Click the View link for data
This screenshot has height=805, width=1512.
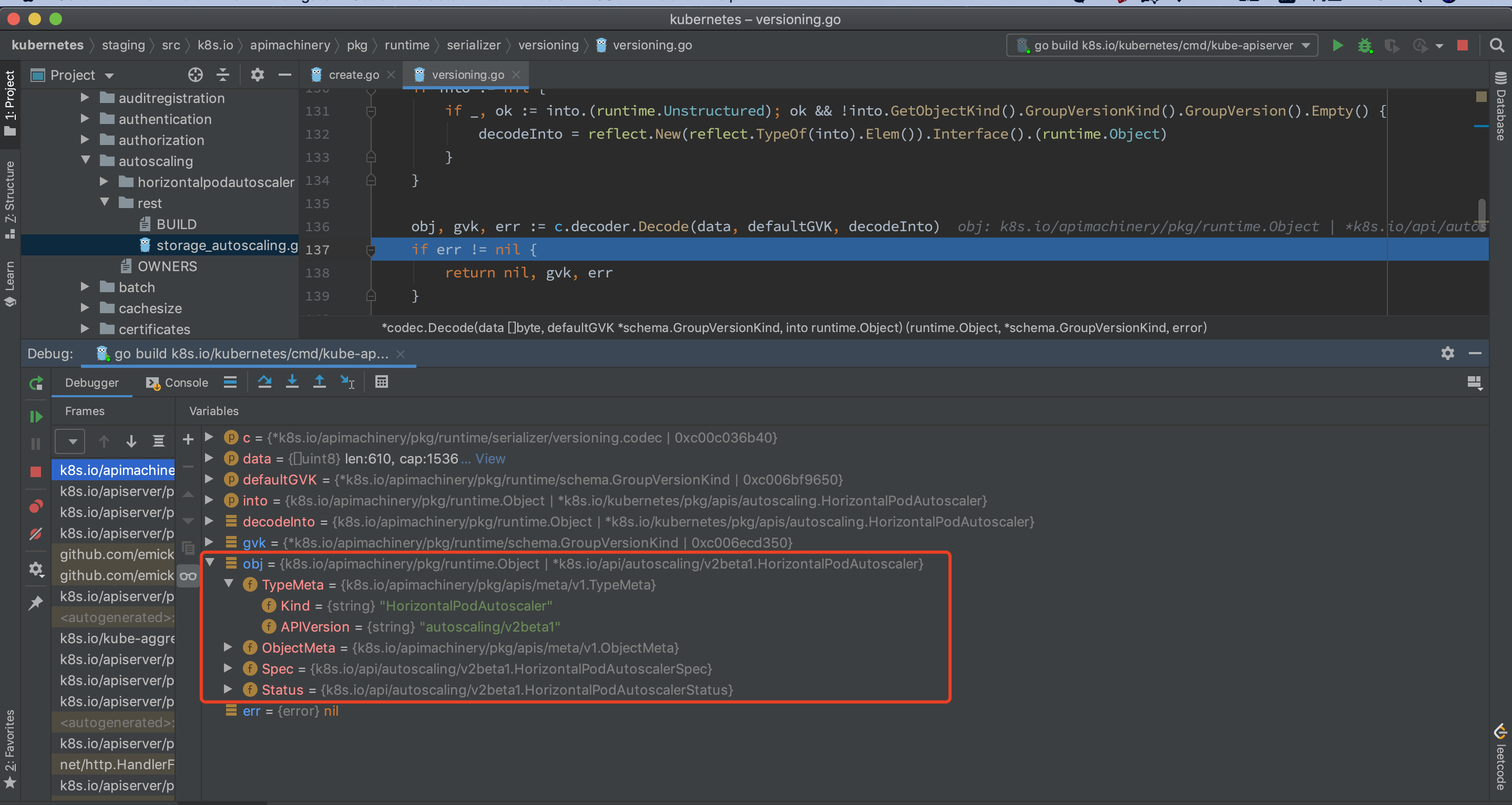(x=490, y=458)
